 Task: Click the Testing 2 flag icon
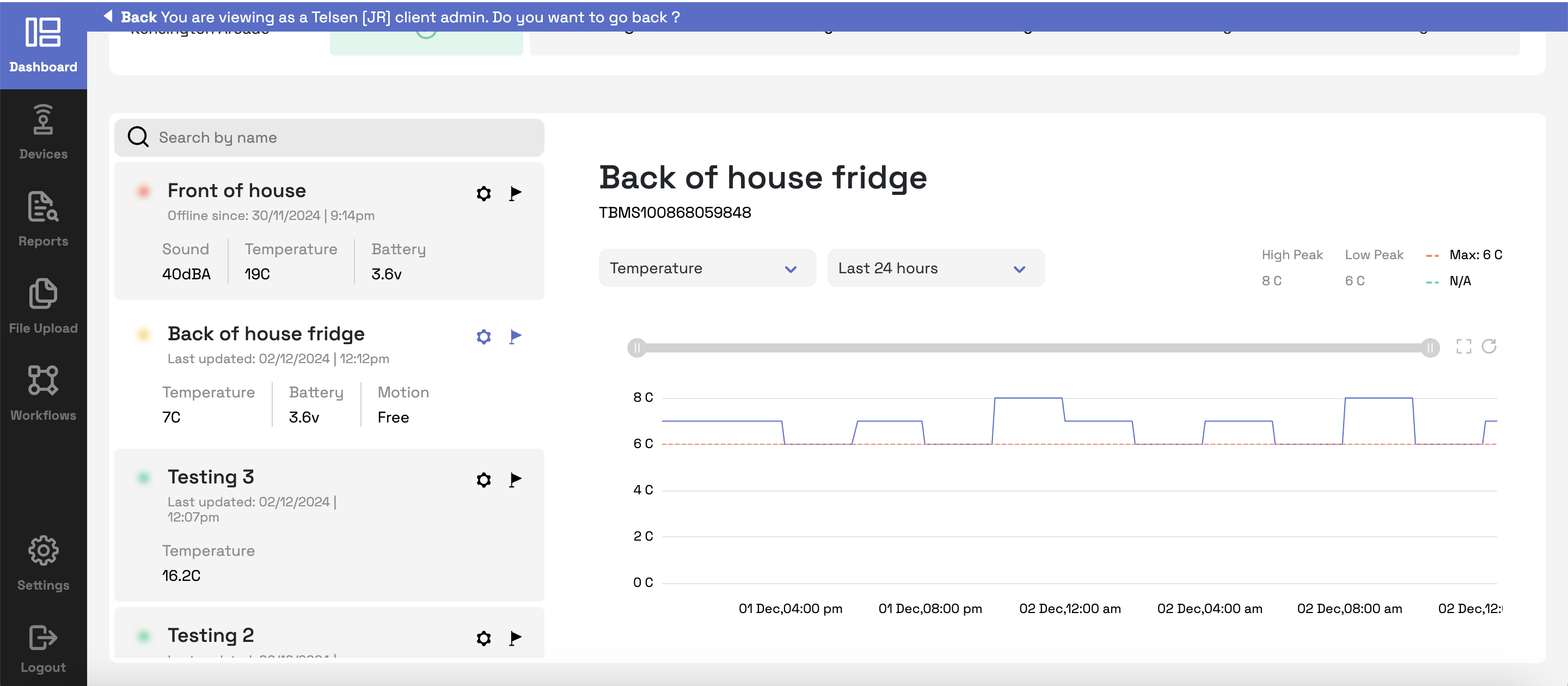[x=515, y=638]
